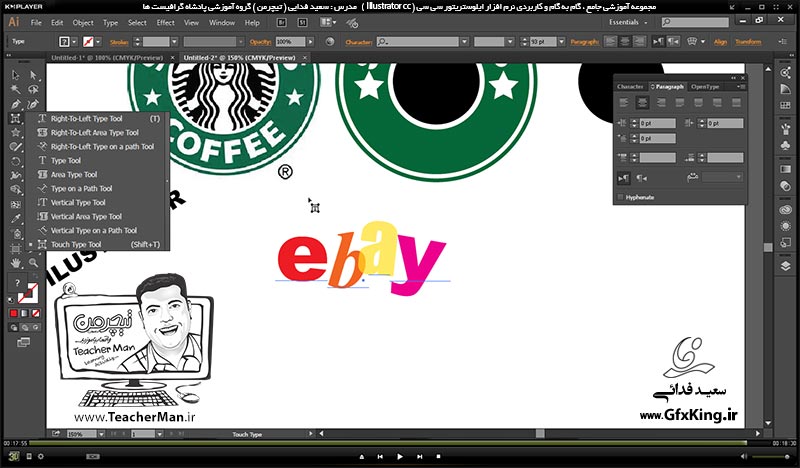This screenshot has width=800, height=468.
Task: Click the Align link in control bar
Action: [x=720, y=42]
